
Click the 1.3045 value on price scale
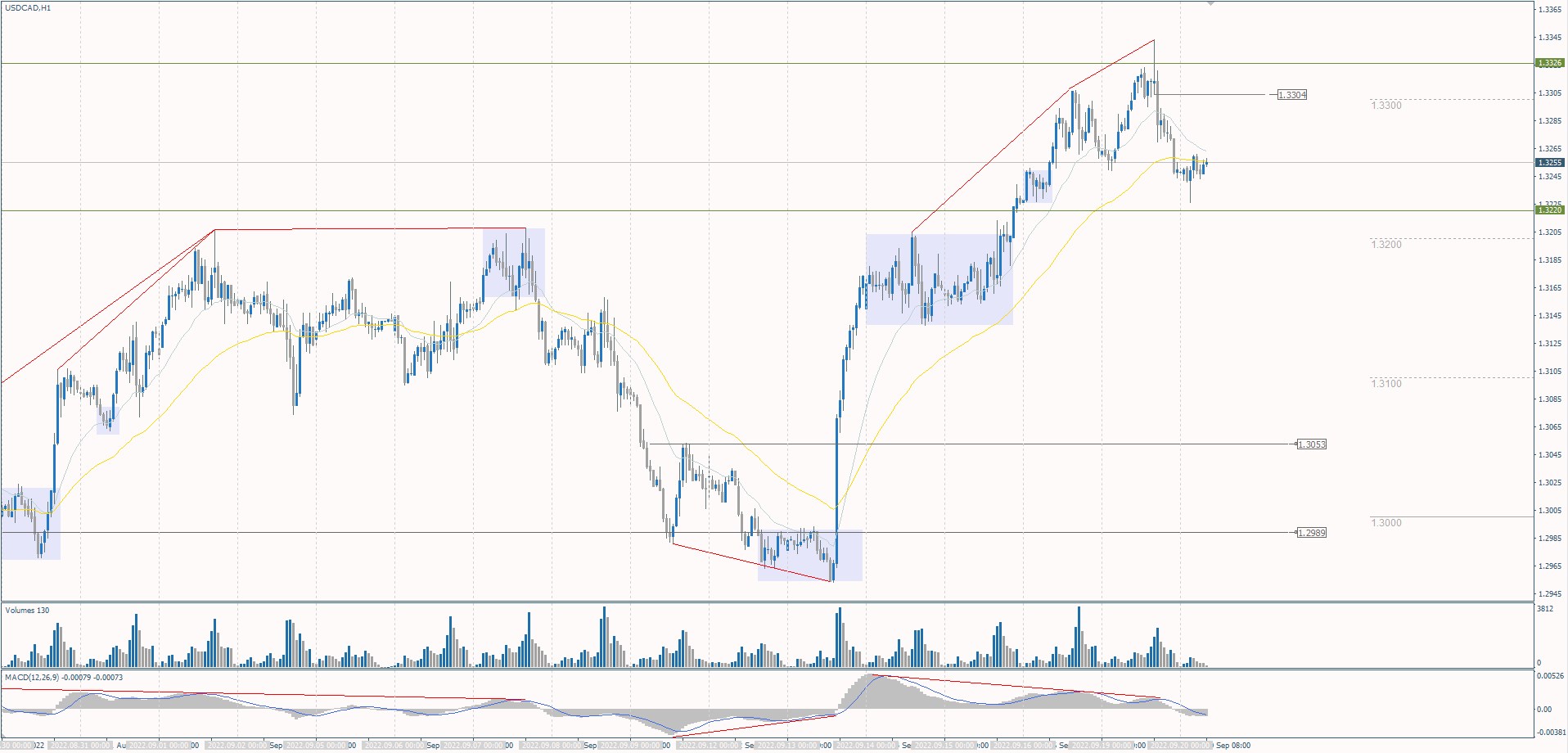[x=1550, y=455]
